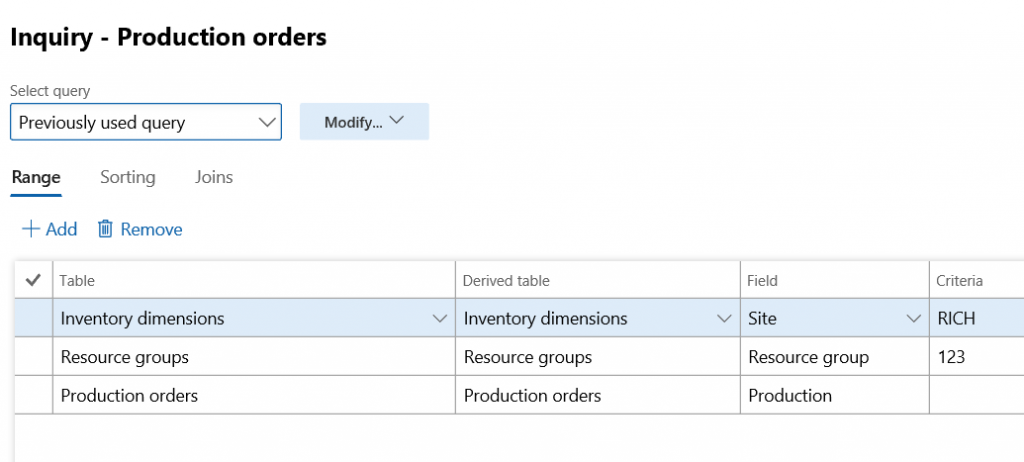Switch to the Sorting tab

point(127,177)
